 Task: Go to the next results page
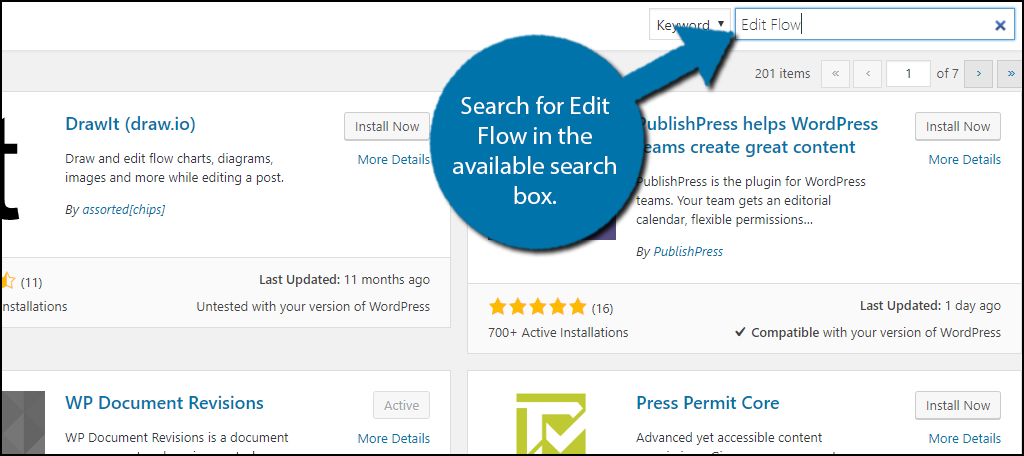pyautogui.click(x=978, y=74)
